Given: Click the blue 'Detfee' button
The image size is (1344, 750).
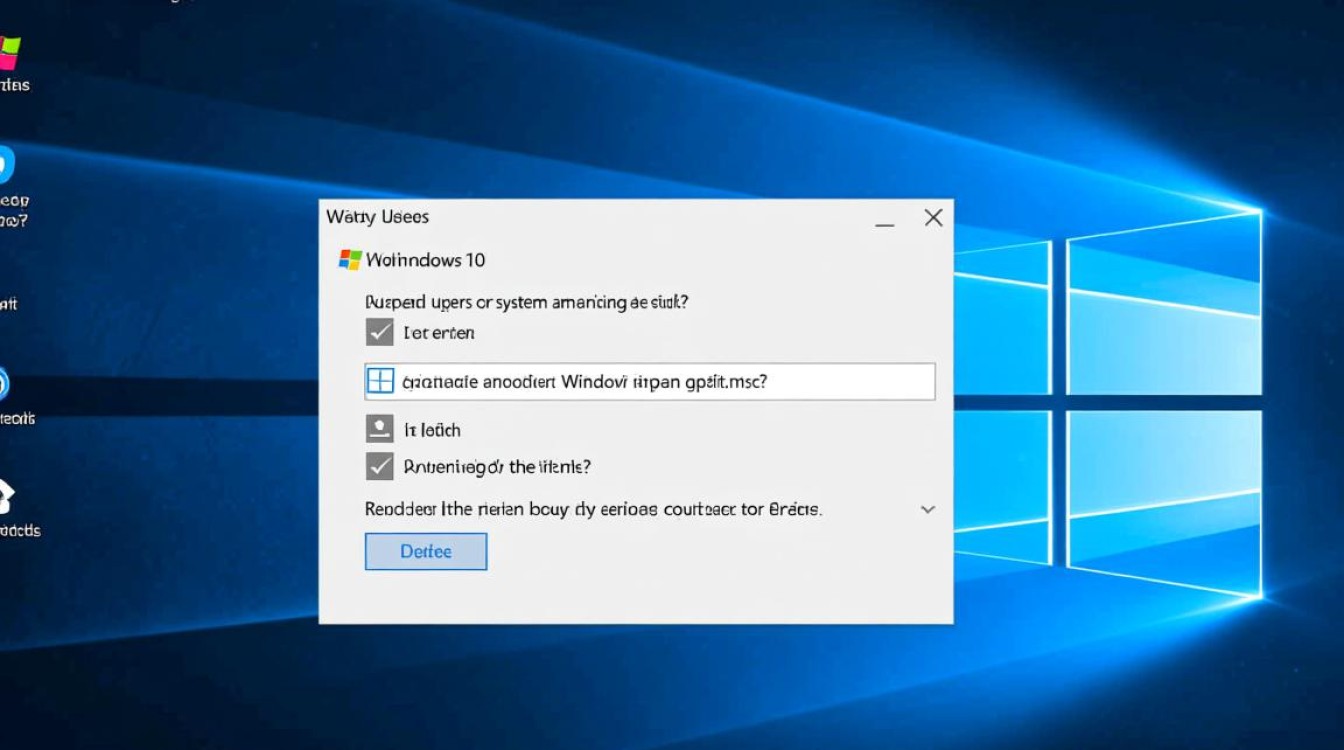Looking at the screenshot, I should (426, 552).
